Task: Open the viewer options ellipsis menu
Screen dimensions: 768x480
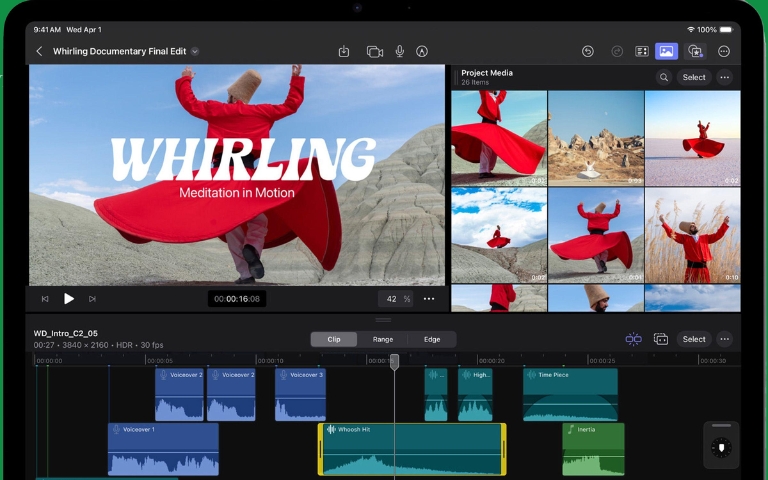Action: [x=429, y=299]
